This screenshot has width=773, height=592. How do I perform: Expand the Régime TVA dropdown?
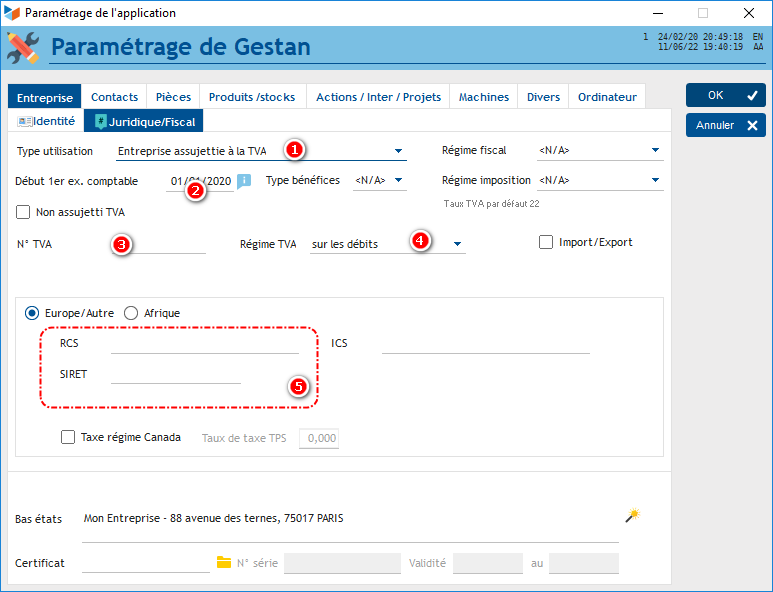click(457, 244)
